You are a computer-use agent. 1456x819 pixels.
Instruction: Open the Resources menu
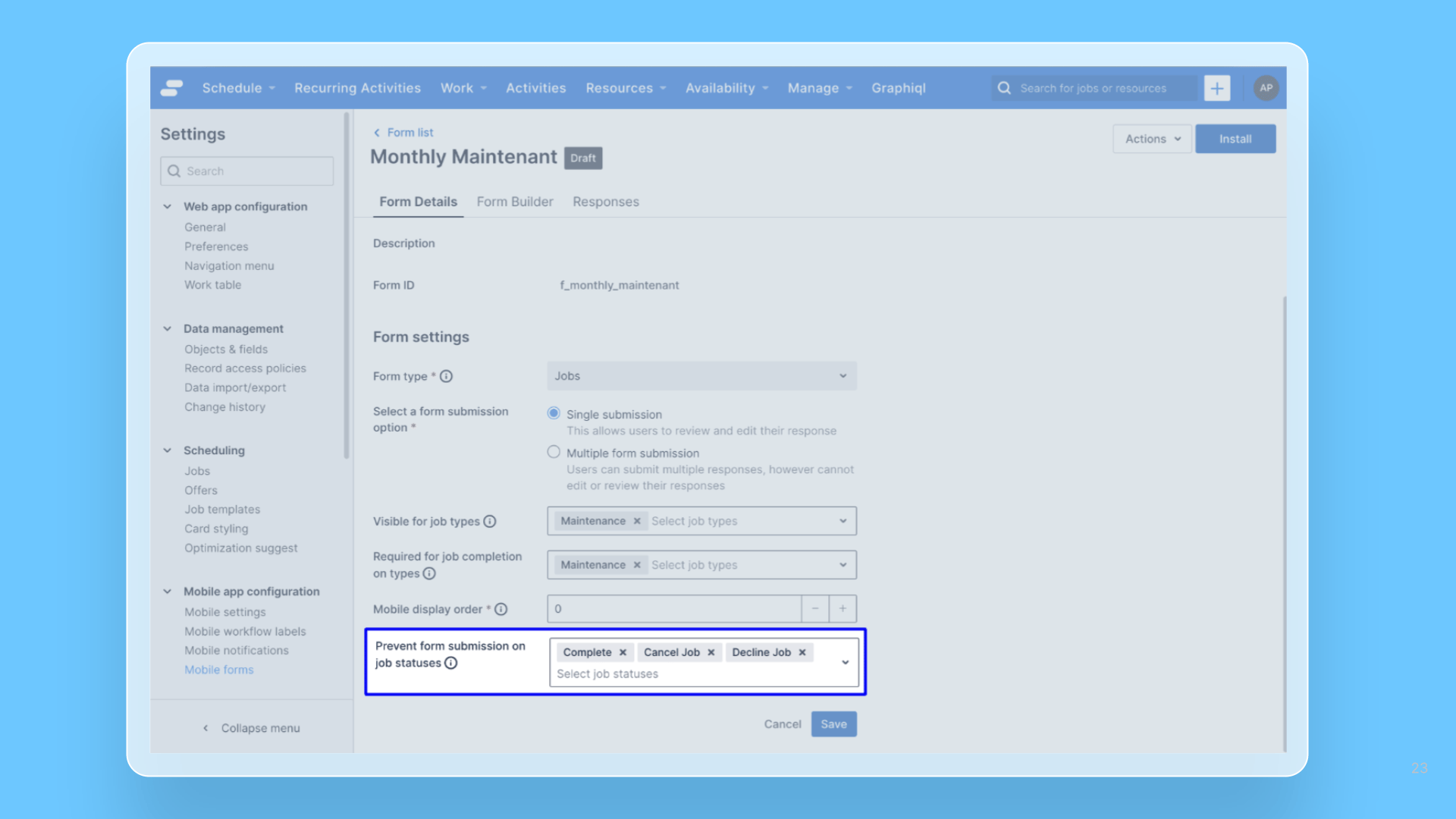pos(626,88)
